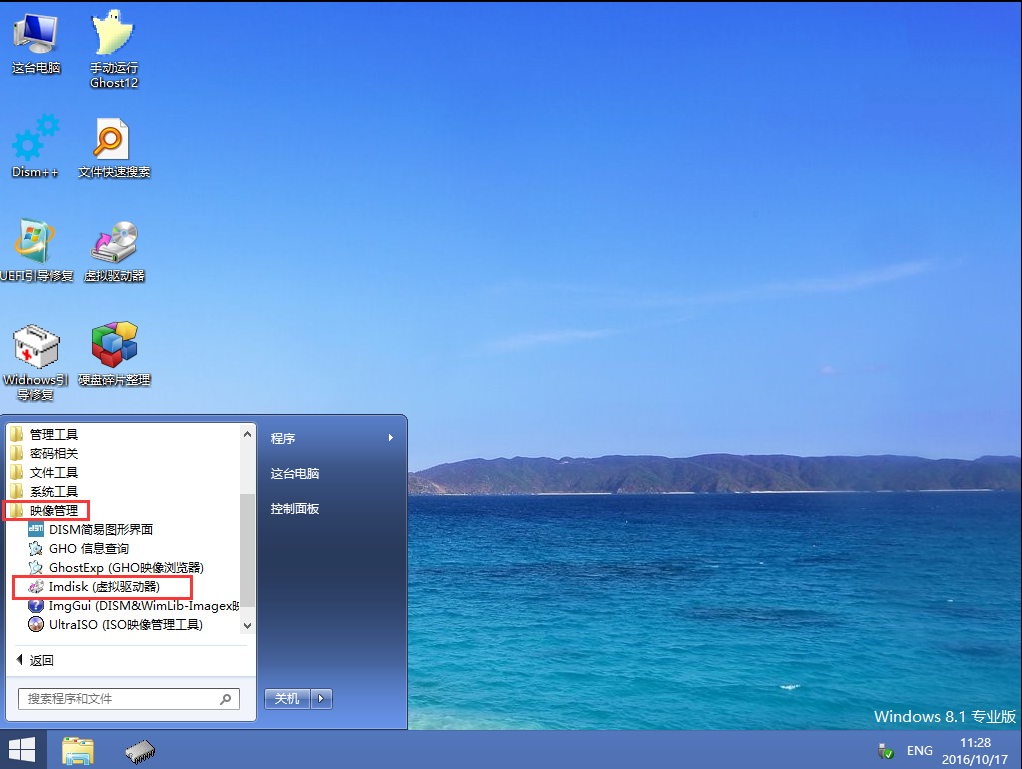Expand the 程序 submenu
The height and width of the screenshot is (769, 1022).
tap(332, 438)
